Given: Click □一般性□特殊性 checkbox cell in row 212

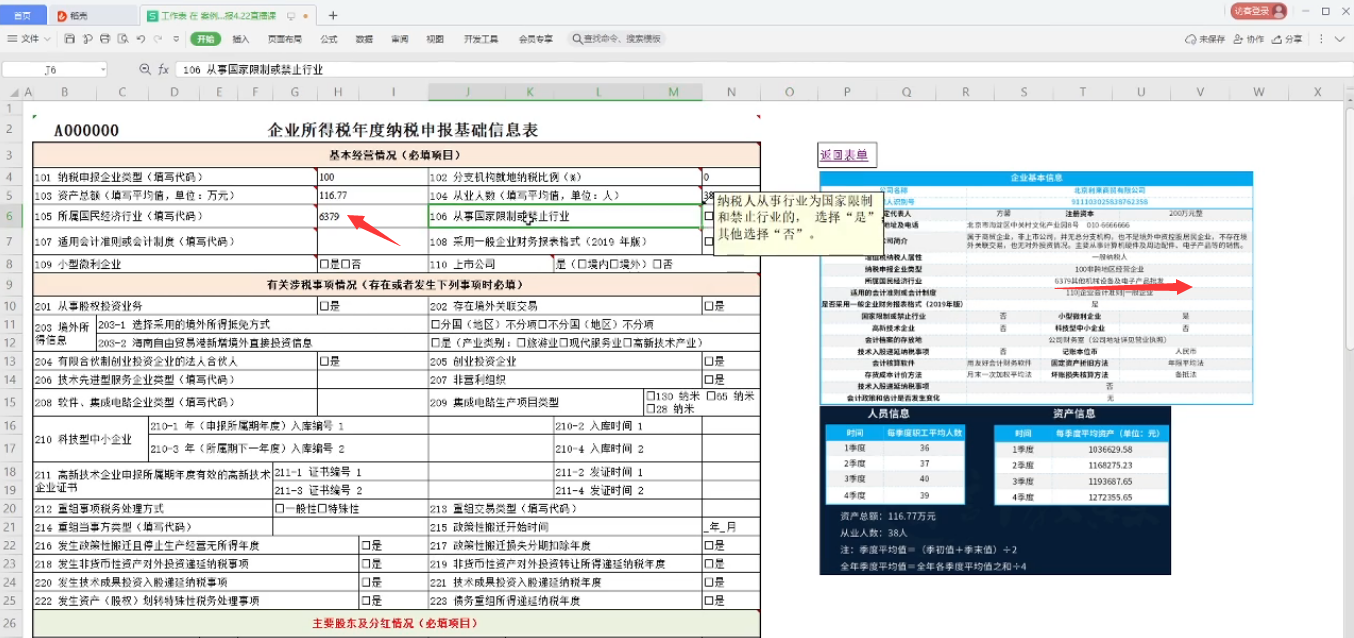Looking at the screenshot, I should click(x=350, y=508).
